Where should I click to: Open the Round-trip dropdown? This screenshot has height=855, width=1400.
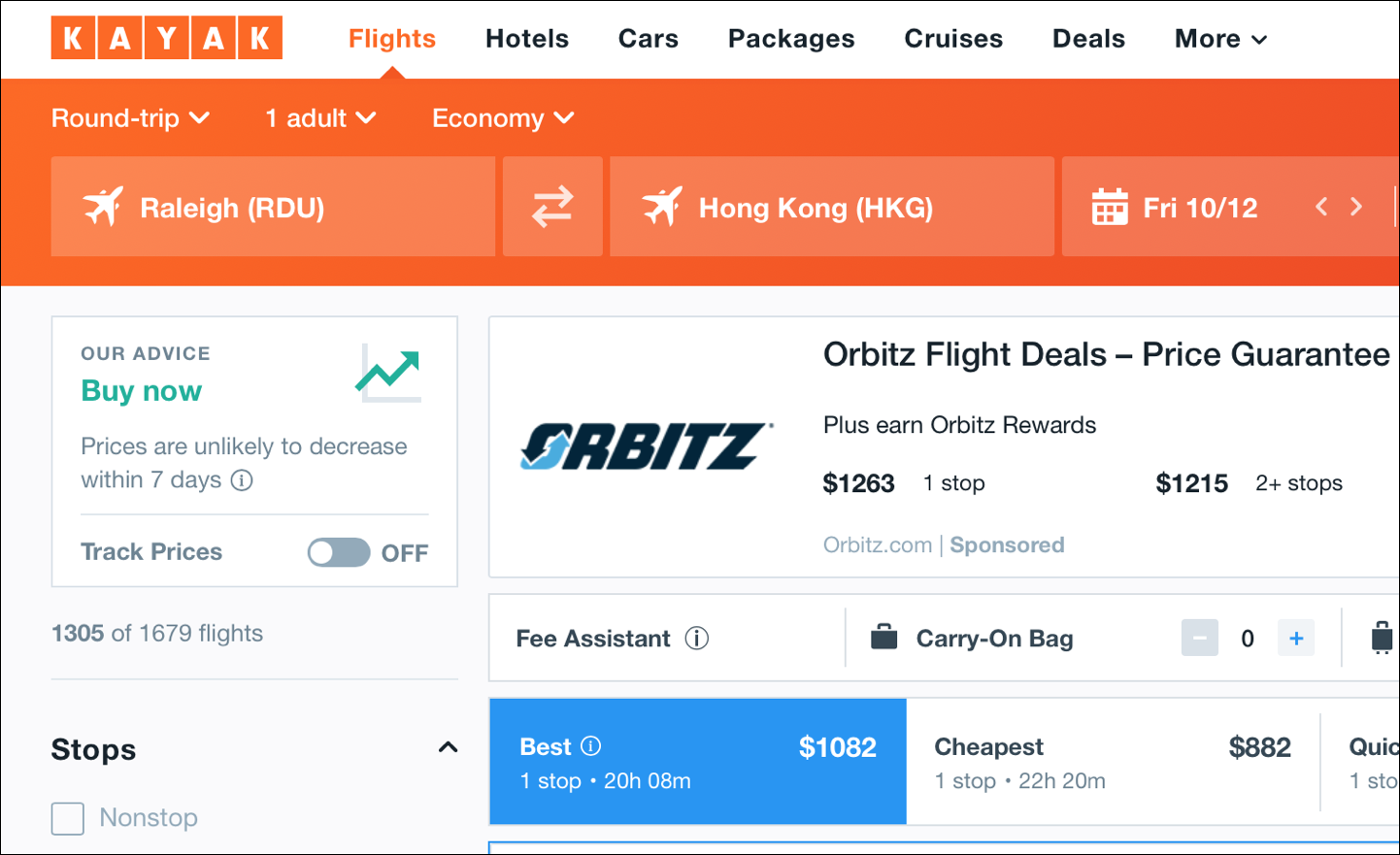tap(130, 118)
